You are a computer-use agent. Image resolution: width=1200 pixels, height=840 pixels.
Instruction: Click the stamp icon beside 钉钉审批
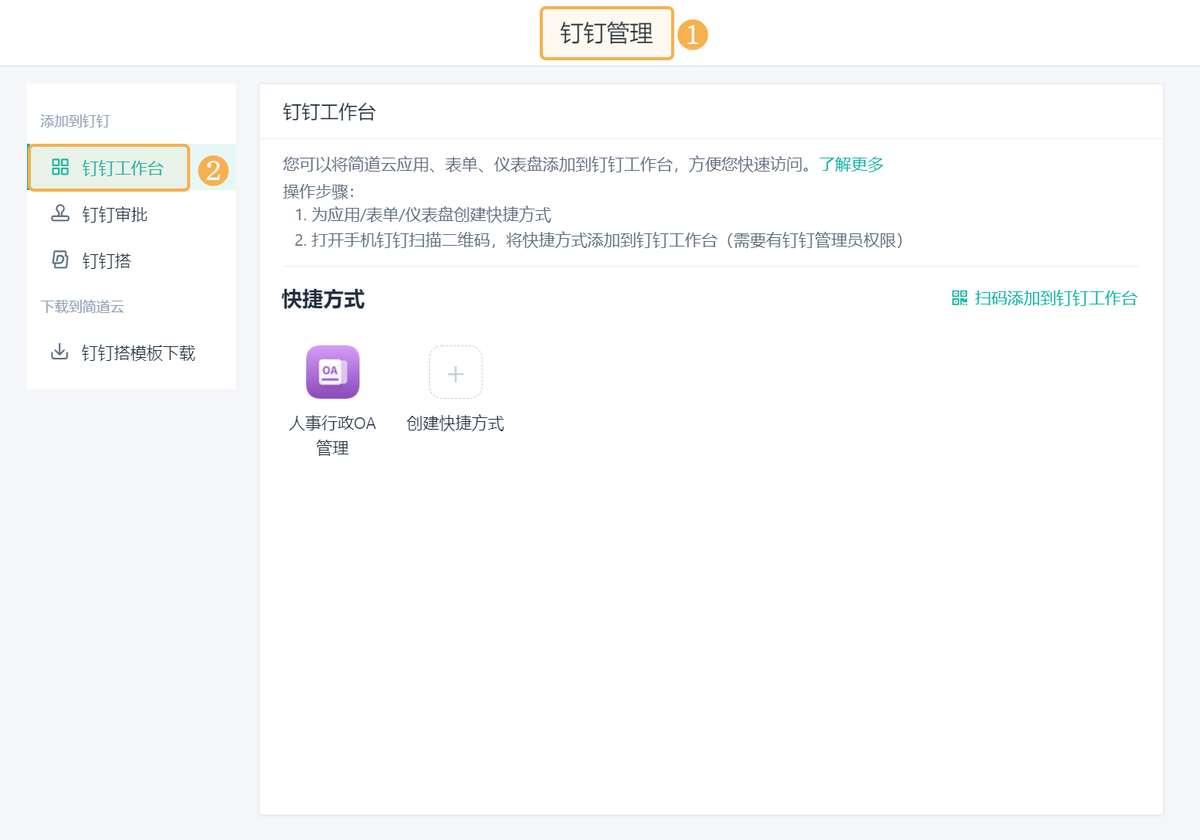60,214
